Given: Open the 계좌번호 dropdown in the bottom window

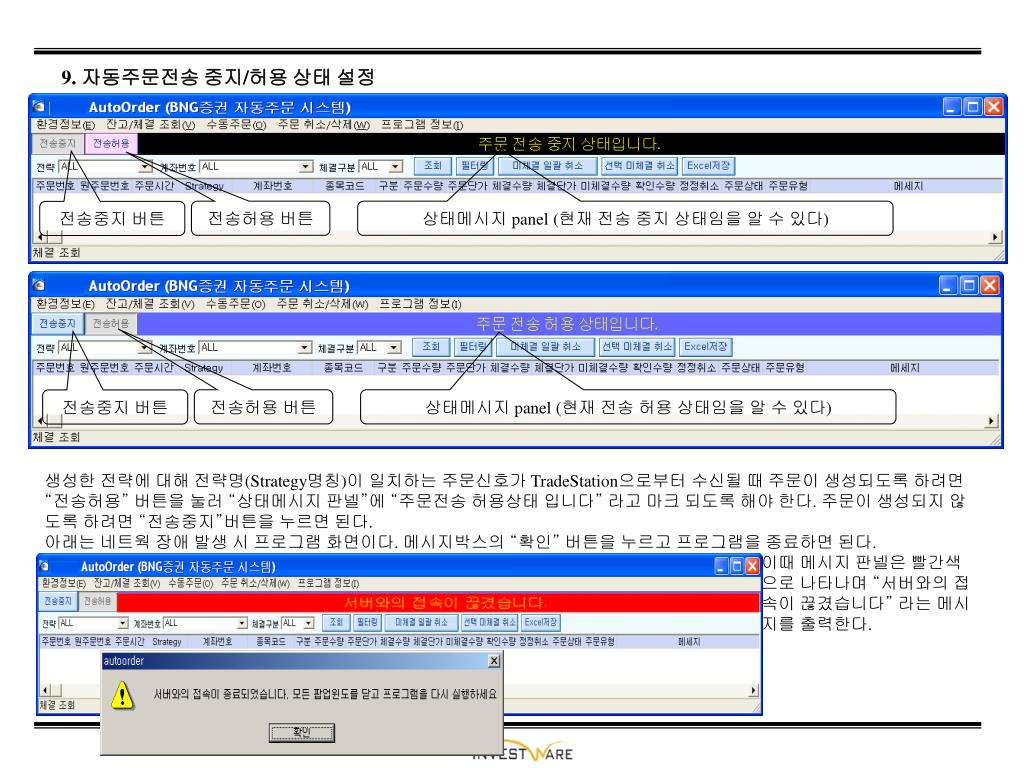Looking at the screenshot, I should tap(242, 623).
